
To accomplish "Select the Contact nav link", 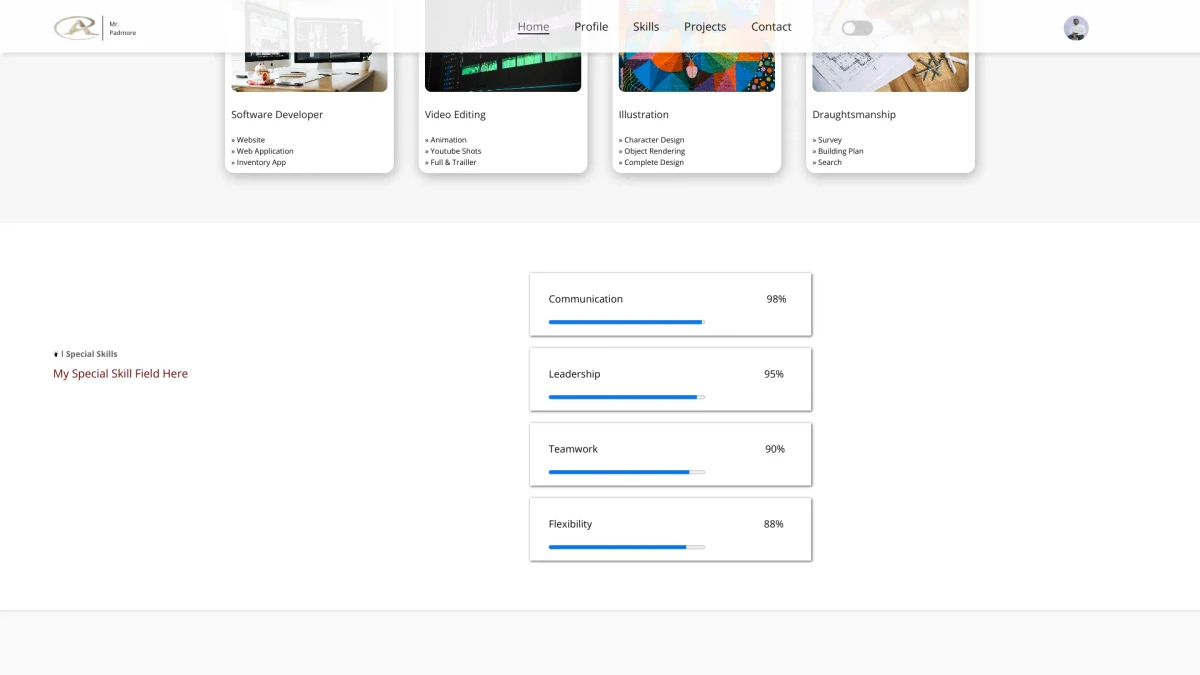I will [x=771, y=27].
